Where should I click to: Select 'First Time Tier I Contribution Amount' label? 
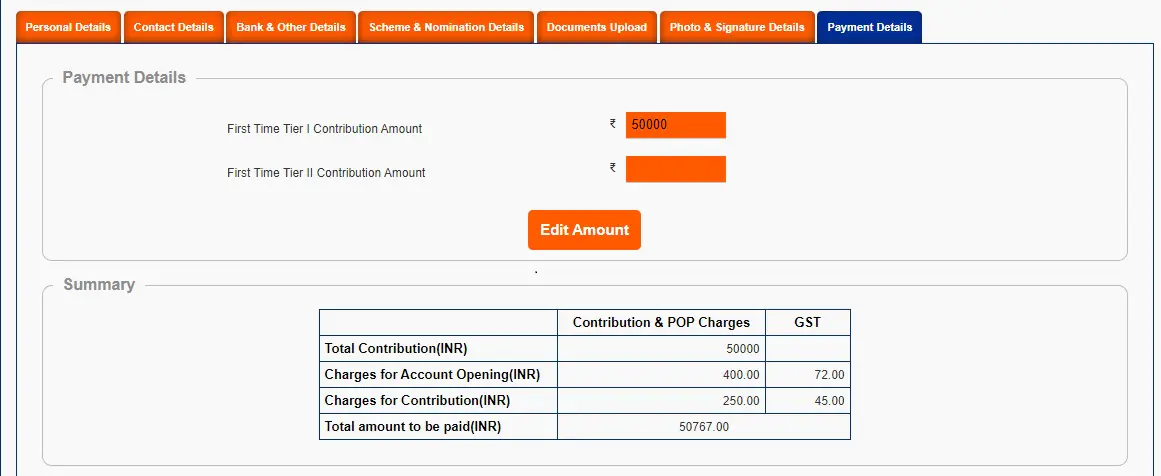pos(324,129)
